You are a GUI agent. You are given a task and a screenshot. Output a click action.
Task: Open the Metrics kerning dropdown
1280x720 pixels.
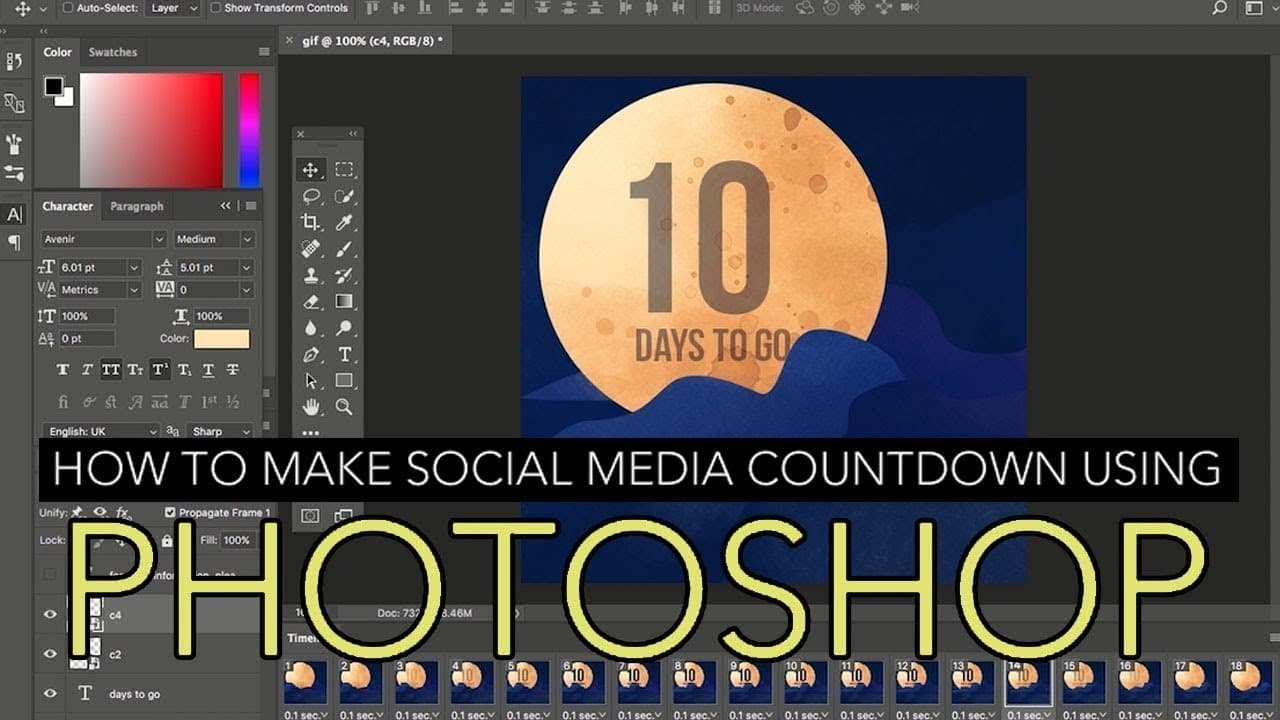pyautogui.click(x=99, y=289)
